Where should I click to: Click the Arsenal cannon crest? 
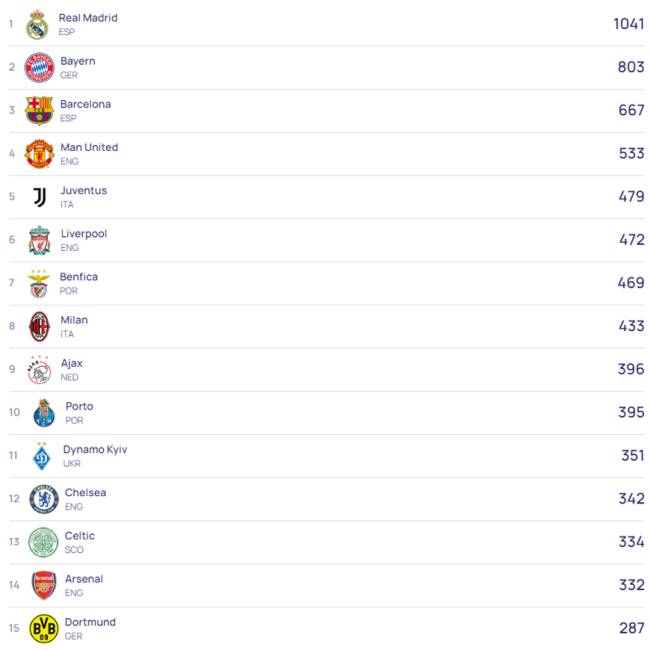(44, 585)
